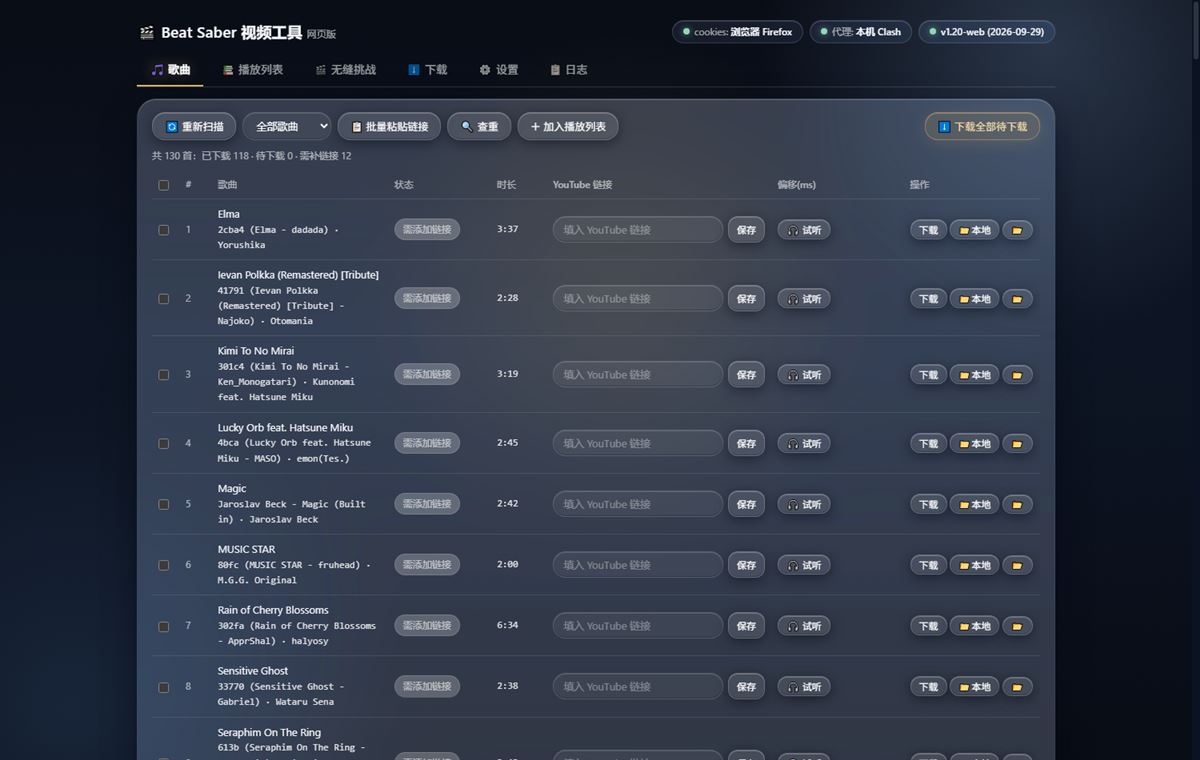Switch to the 播放列表 tab
Viewport: 1200px width, 760px height.
pyautogui.click(x=253, y=70)
